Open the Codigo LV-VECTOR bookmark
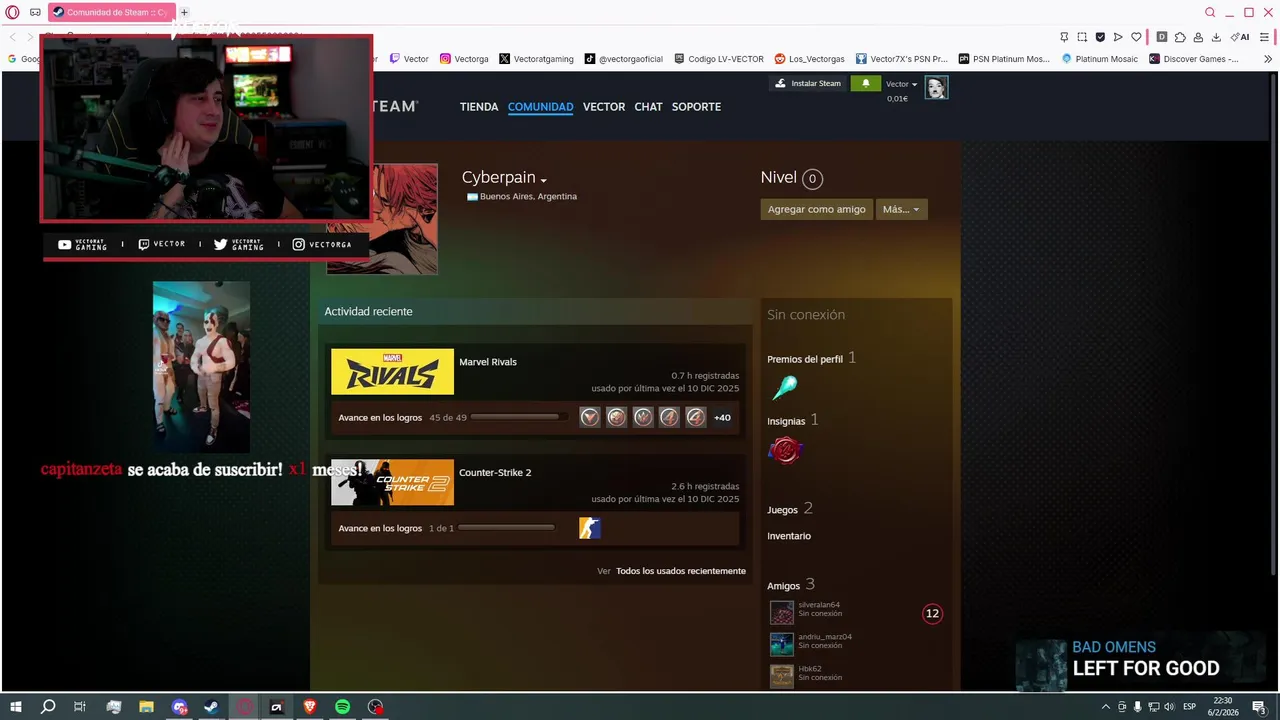This screenshot has width=1280, height=720. [719, 59]
